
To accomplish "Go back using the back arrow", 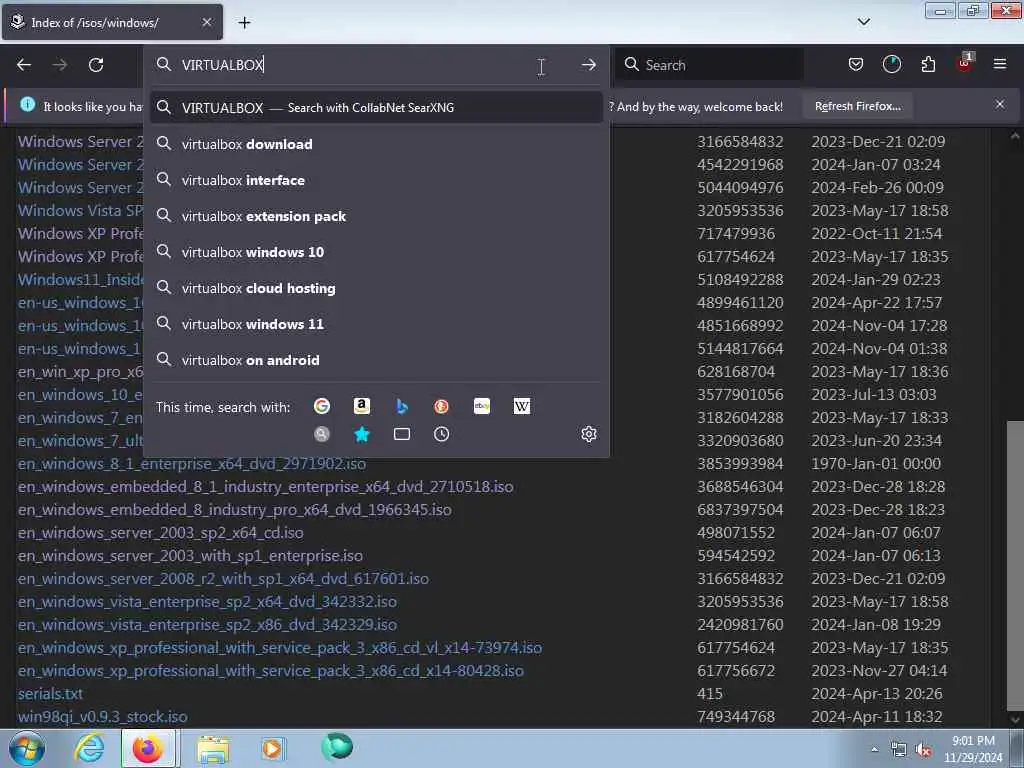I will pos(24,65).
